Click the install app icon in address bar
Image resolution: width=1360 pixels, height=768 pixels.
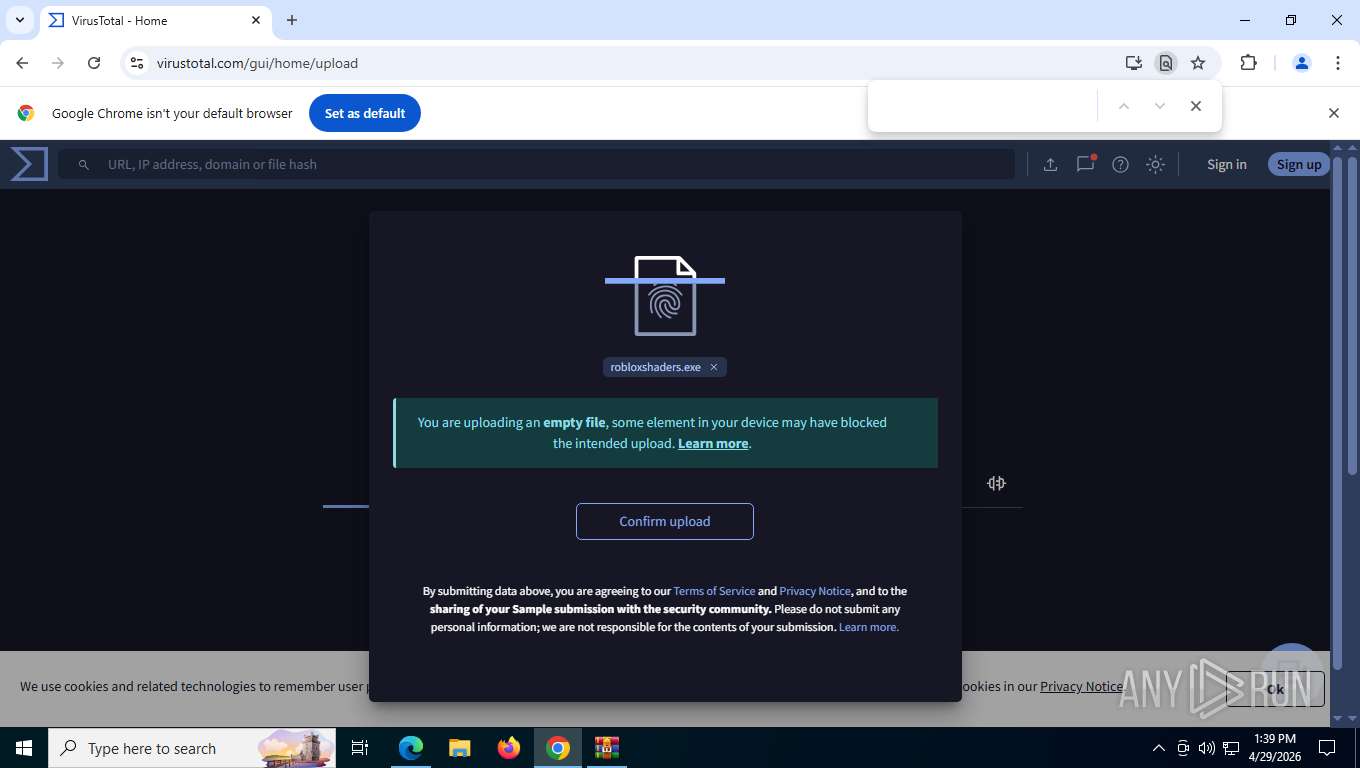(x=1133, y=63)
